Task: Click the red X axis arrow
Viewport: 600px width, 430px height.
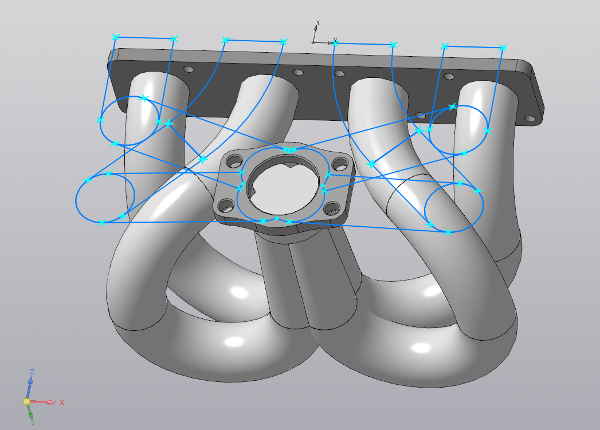Action: [47, 402]
